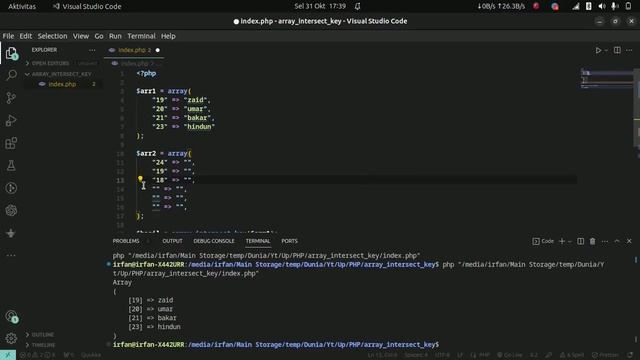Split the editor to the right
The image size is (640, 360).
617,50
